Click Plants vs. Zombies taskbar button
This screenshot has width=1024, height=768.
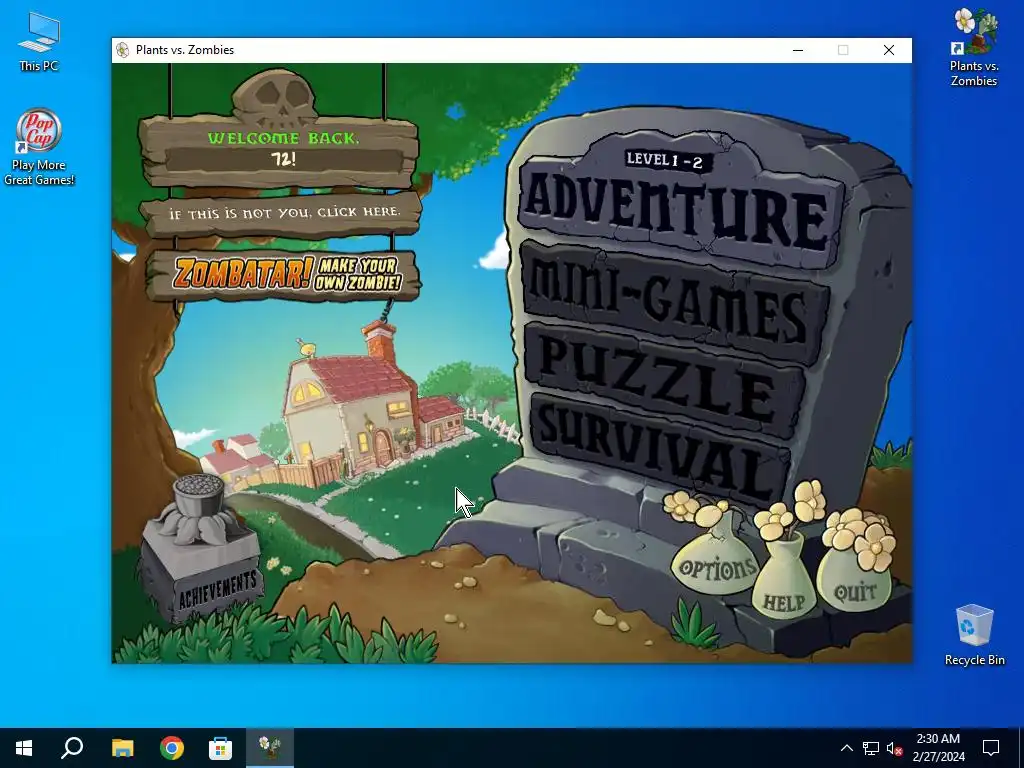[x=270, y=748]
